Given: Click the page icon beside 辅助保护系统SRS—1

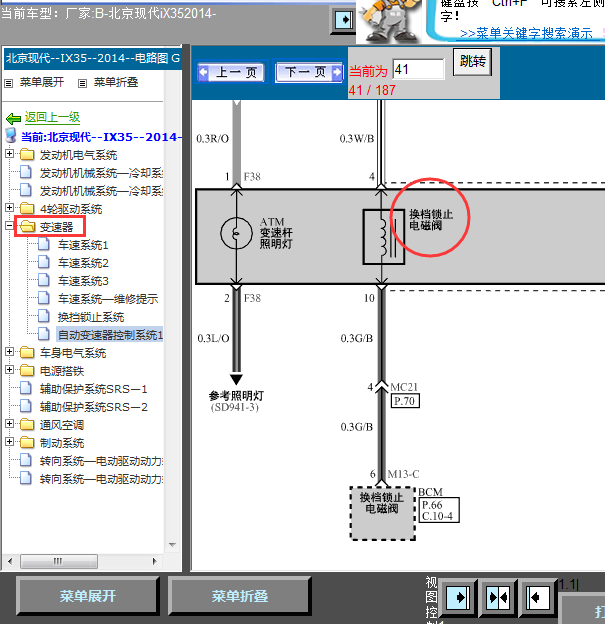Looking at the screenshot, I should click(26, 388).
